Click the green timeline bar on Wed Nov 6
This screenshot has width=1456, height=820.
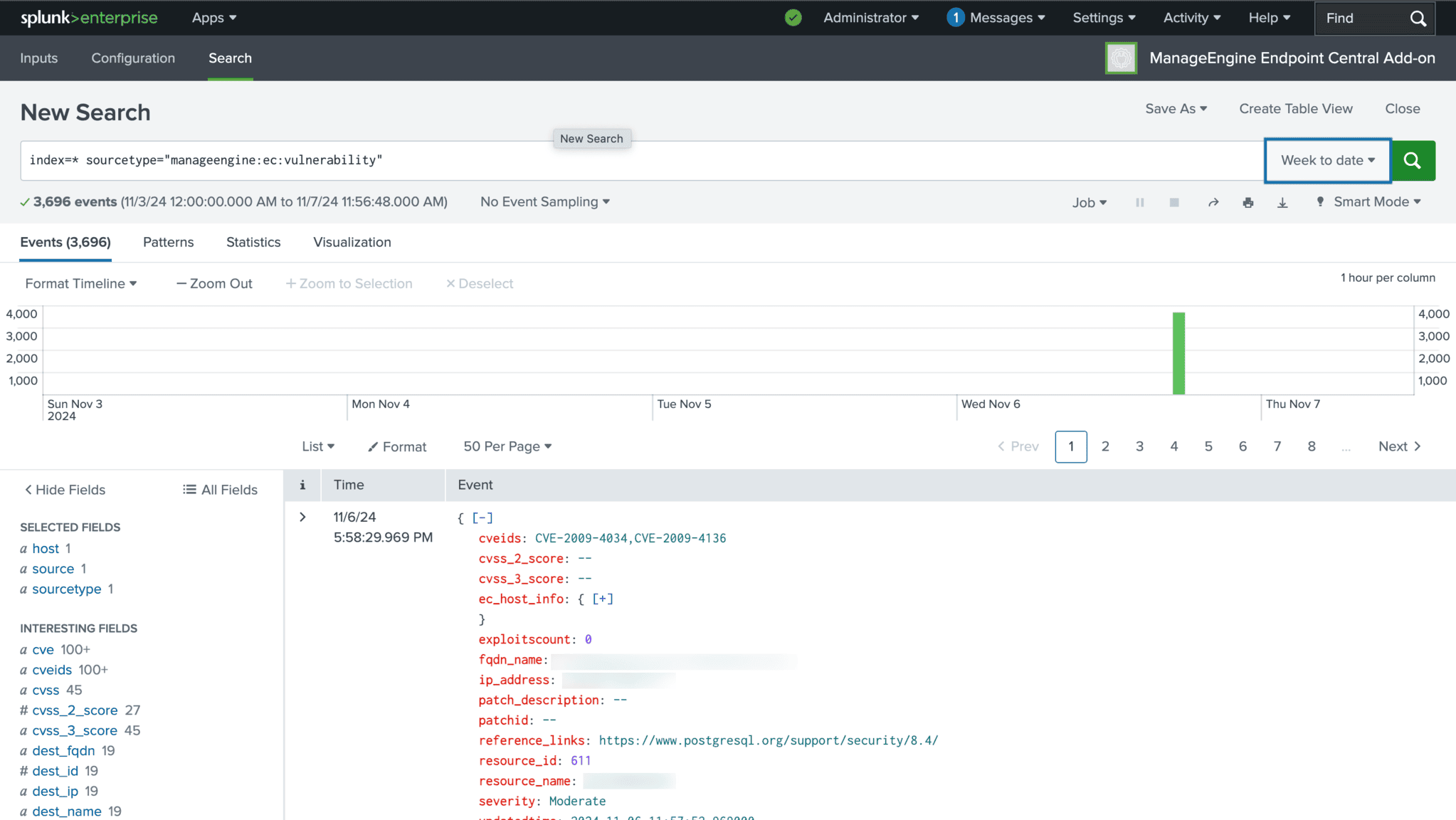(1178, 353)
